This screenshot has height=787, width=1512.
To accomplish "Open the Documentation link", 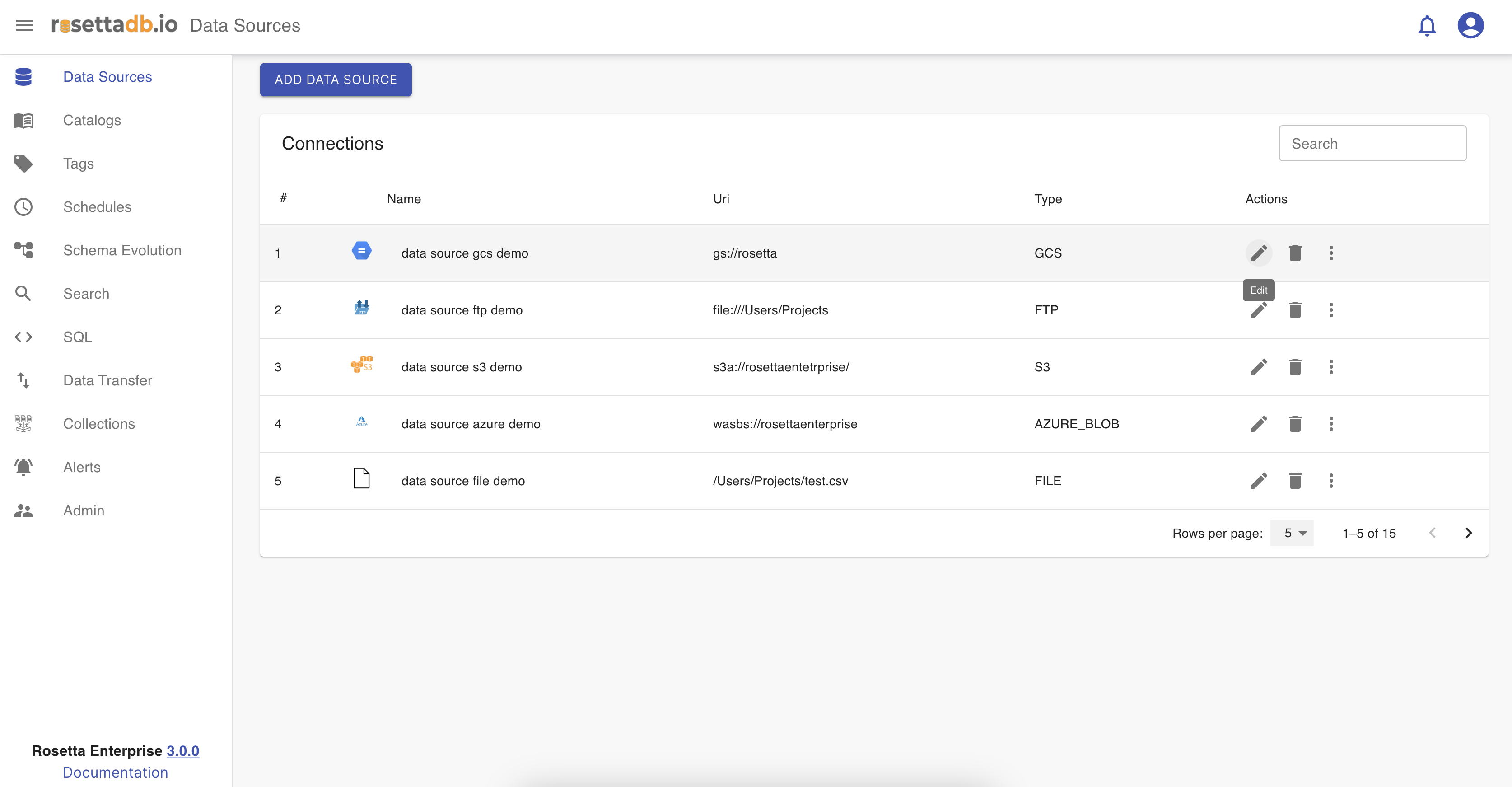I will pos(115,773).
